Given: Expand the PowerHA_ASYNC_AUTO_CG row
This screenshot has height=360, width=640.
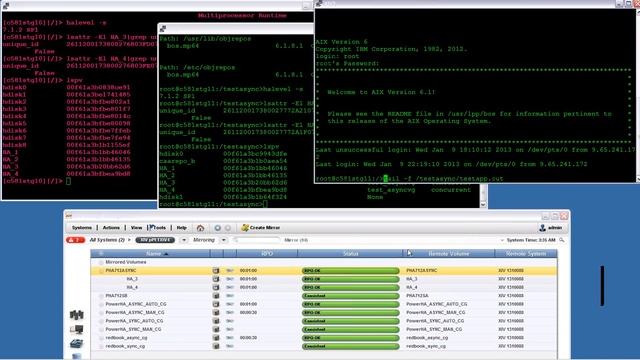Looking at the screenshot, I should click(101, 304).
